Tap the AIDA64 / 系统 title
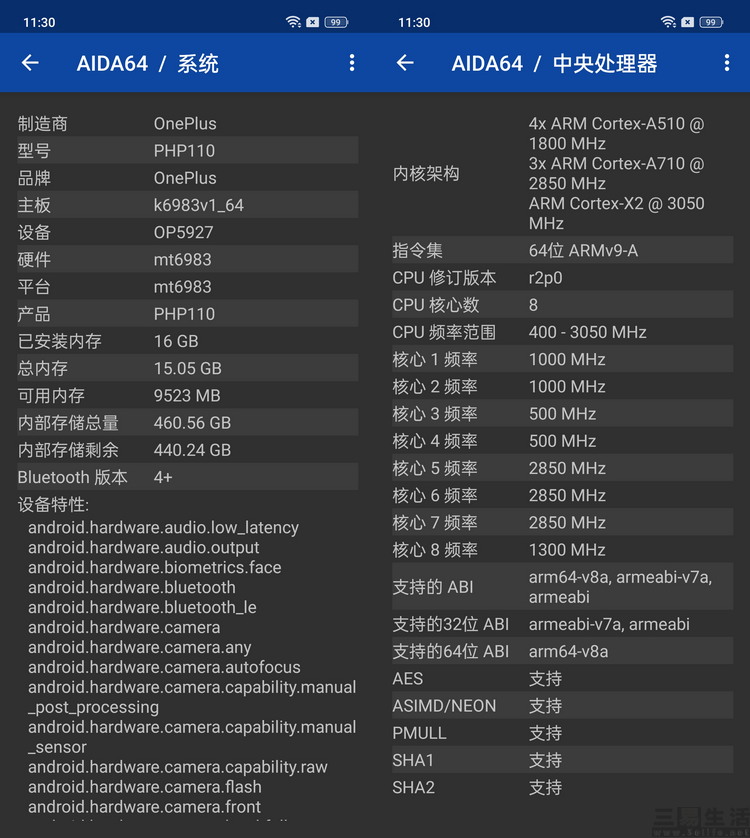750x838 pixels. point(148,64)
